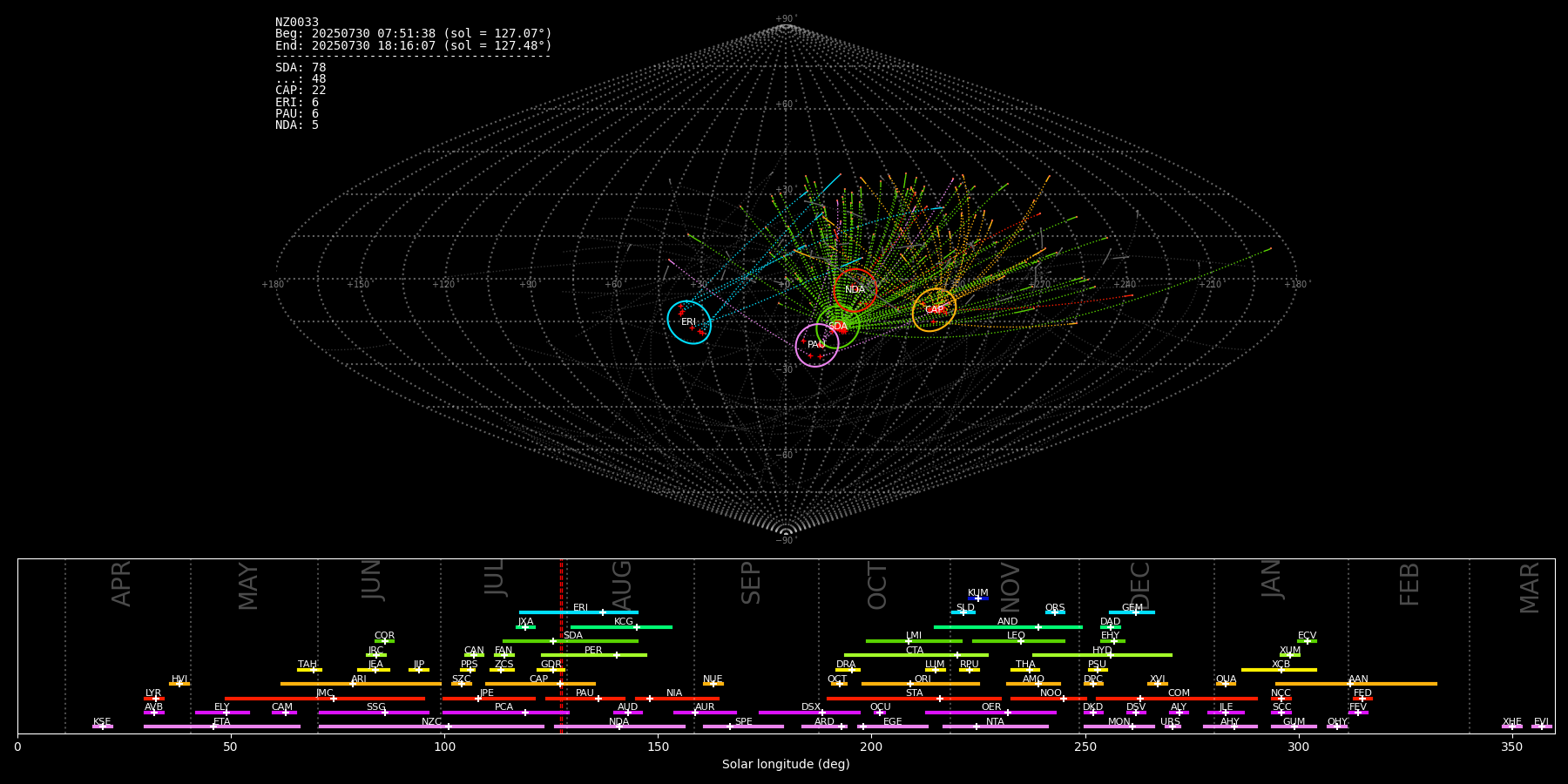Viewport: 1568px width, 784px height.
Task: Click the KUM shower bar in timeline
Action: pos(978,598)
